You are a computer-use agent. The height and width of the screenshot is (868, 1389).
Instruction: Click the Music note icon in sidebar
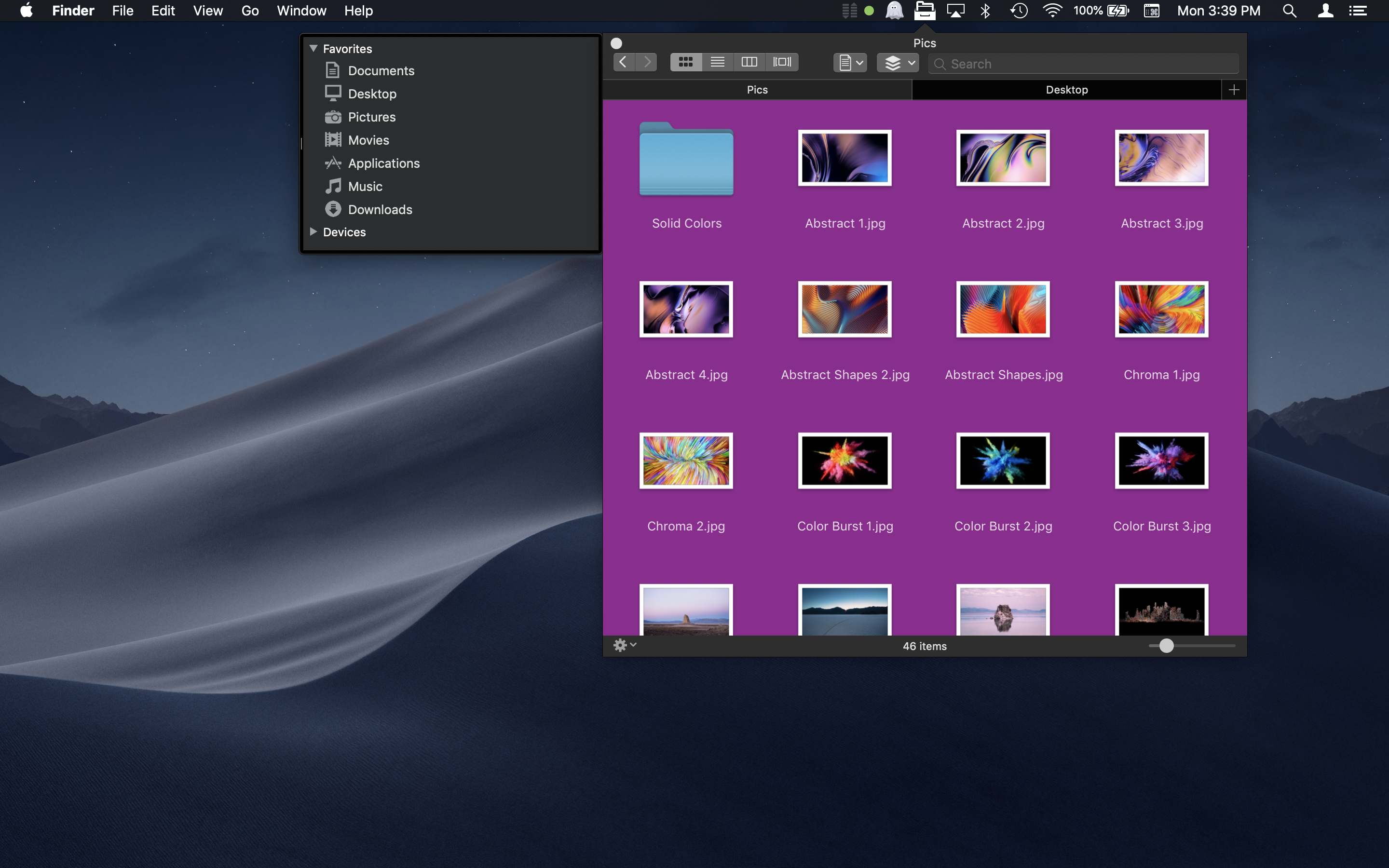(x=333, y=186)
